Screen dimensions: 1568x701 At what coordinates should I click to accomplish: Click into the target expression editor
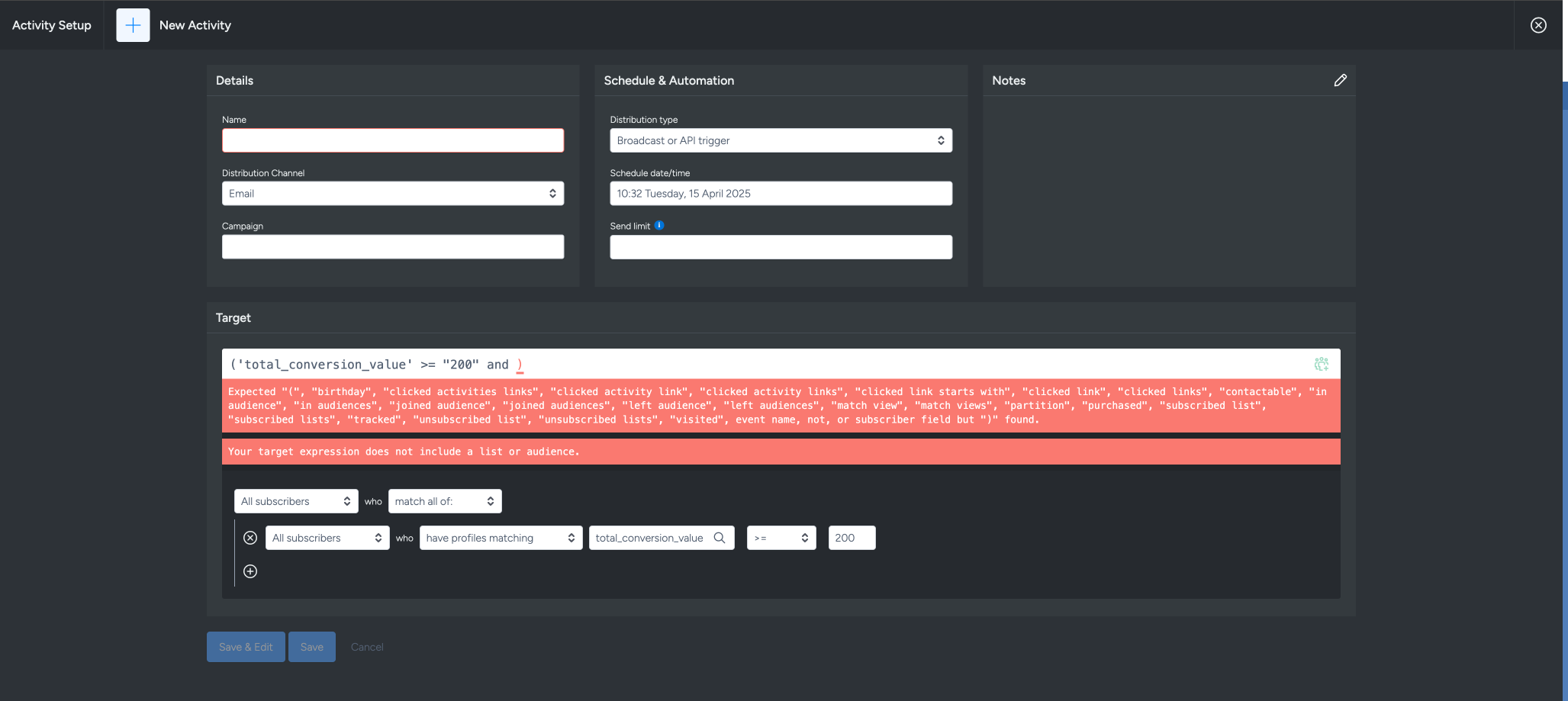point(763,365)
